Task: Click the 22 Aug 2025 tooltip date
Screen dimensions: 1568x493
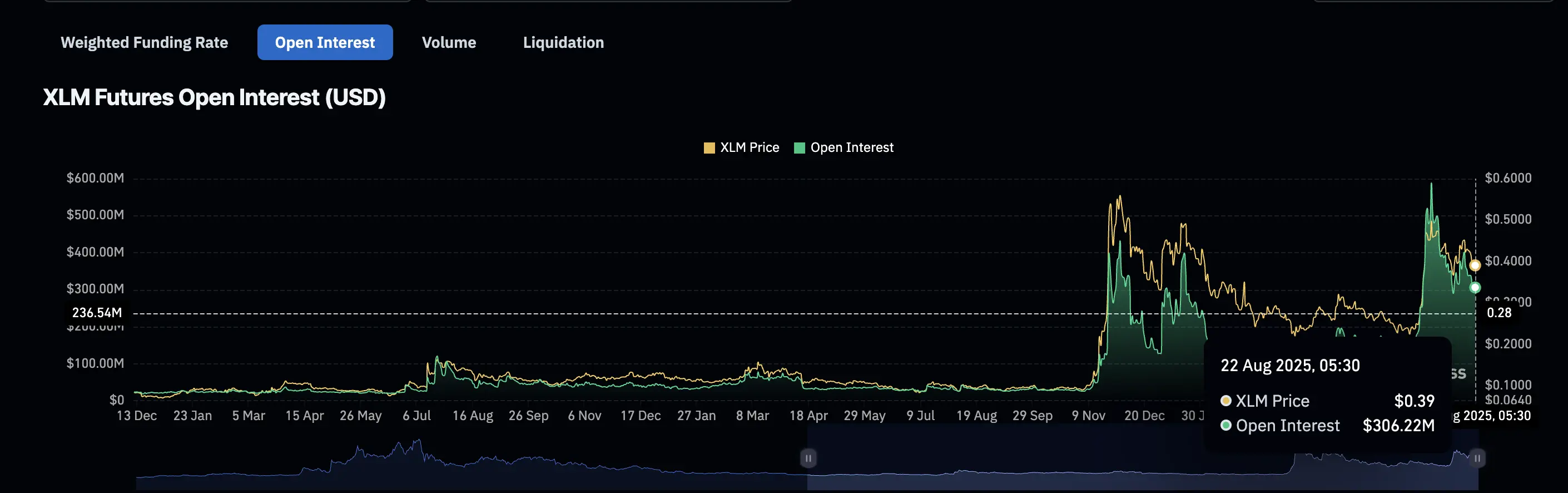Action: [x=1290, y=366]
